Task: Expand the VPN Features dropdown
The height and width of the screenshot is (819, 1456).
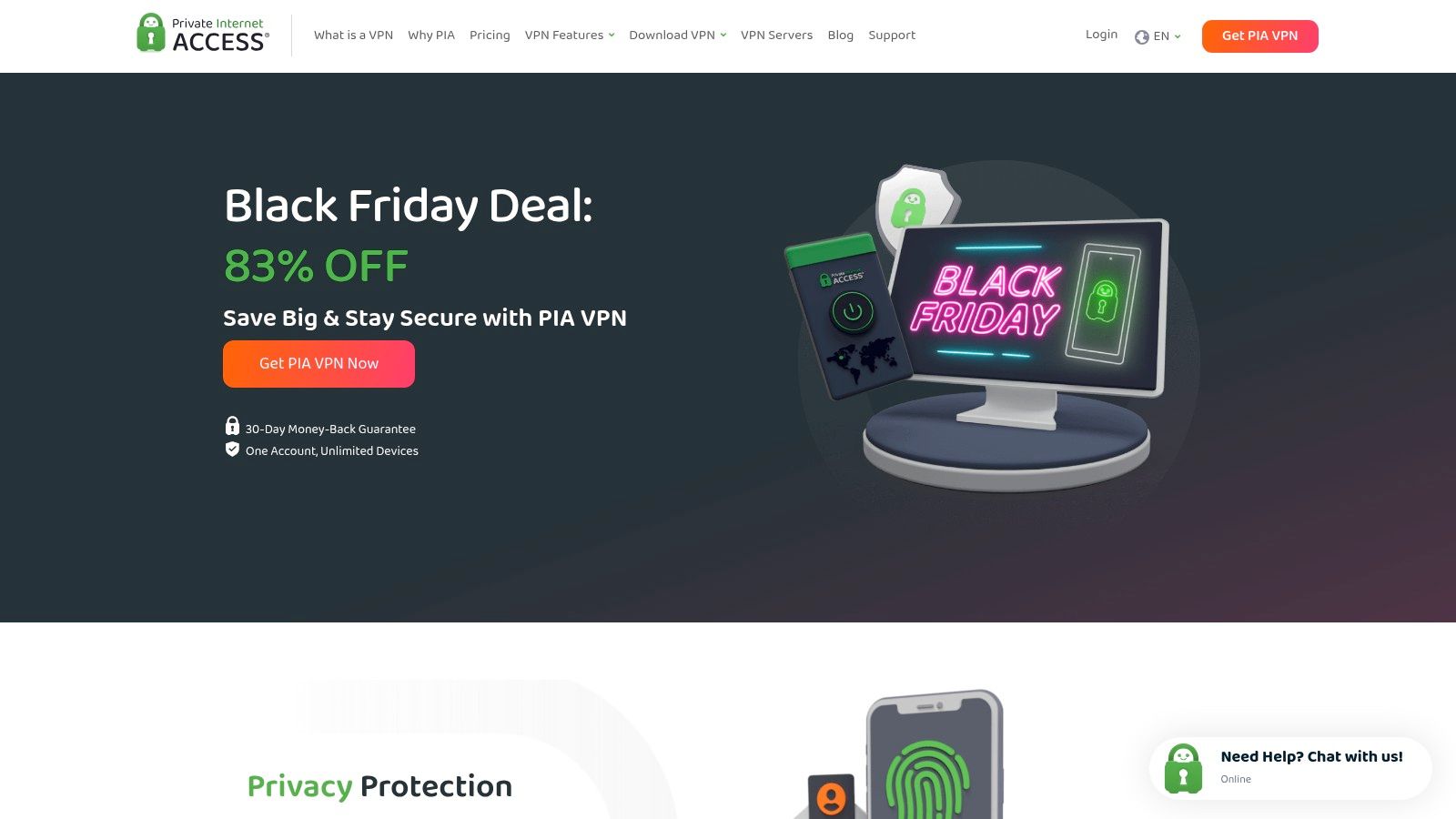Action: [570, 35]
